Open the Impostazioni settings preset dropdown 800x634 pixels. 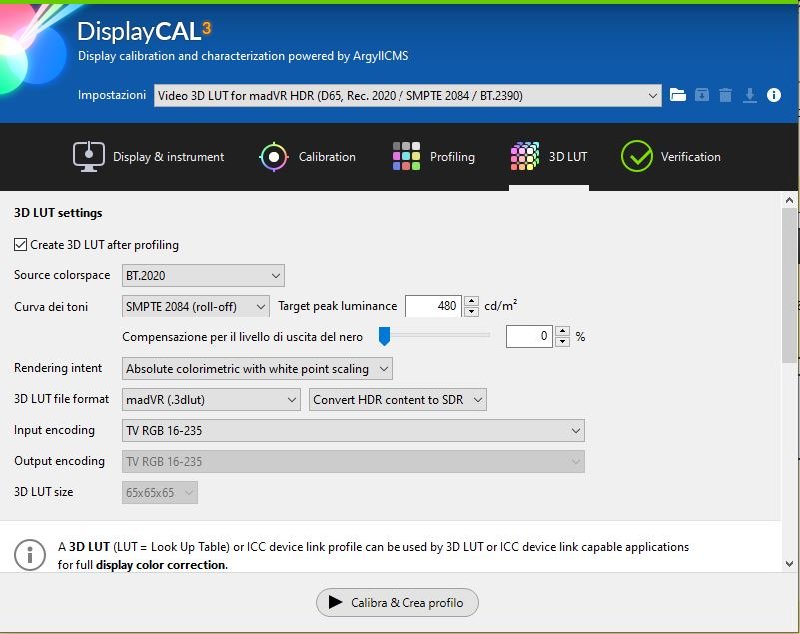point(408,95)
